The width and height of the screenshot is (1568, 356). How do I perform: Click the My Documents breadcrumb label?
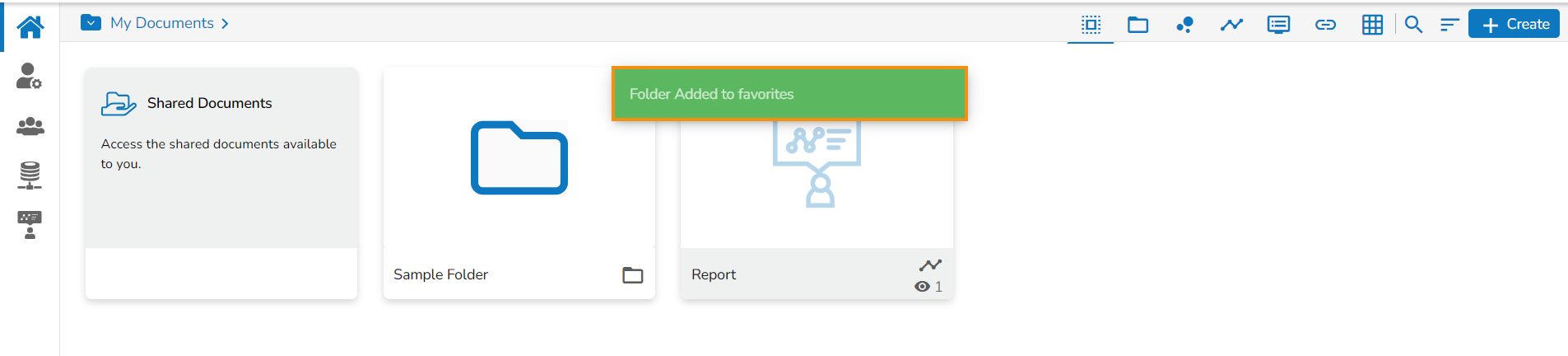162,23
